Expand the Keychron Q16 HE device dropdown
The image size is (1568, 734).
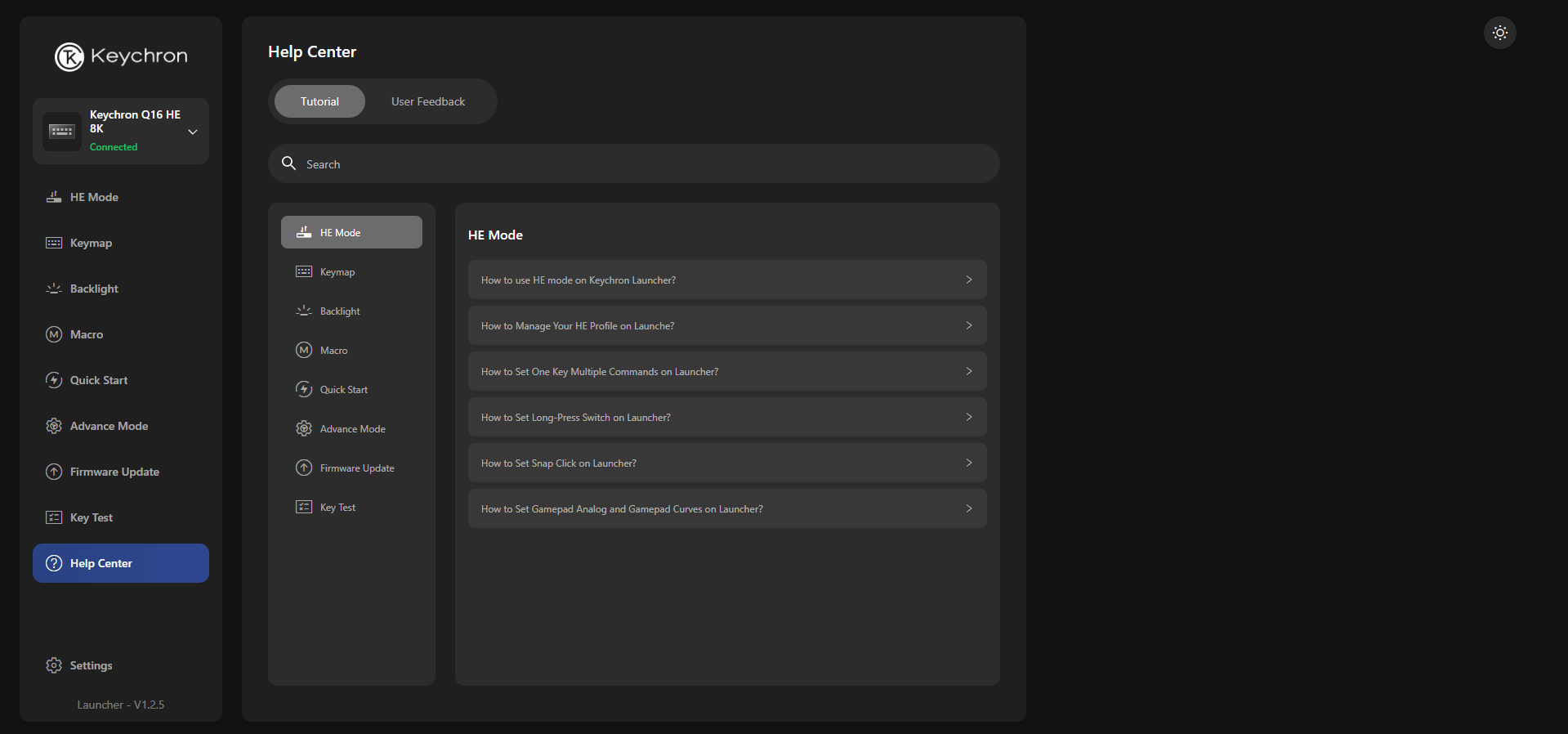(x=193, y=132)
